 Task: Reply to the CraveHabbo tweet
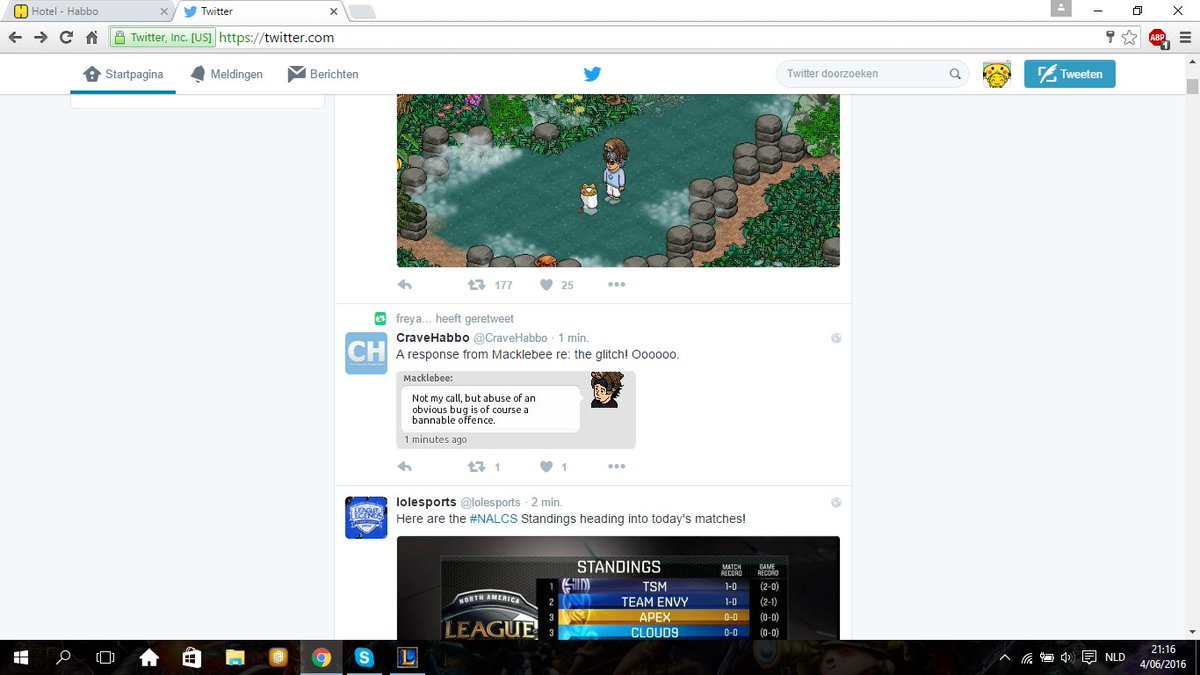(x=405, y=467)
